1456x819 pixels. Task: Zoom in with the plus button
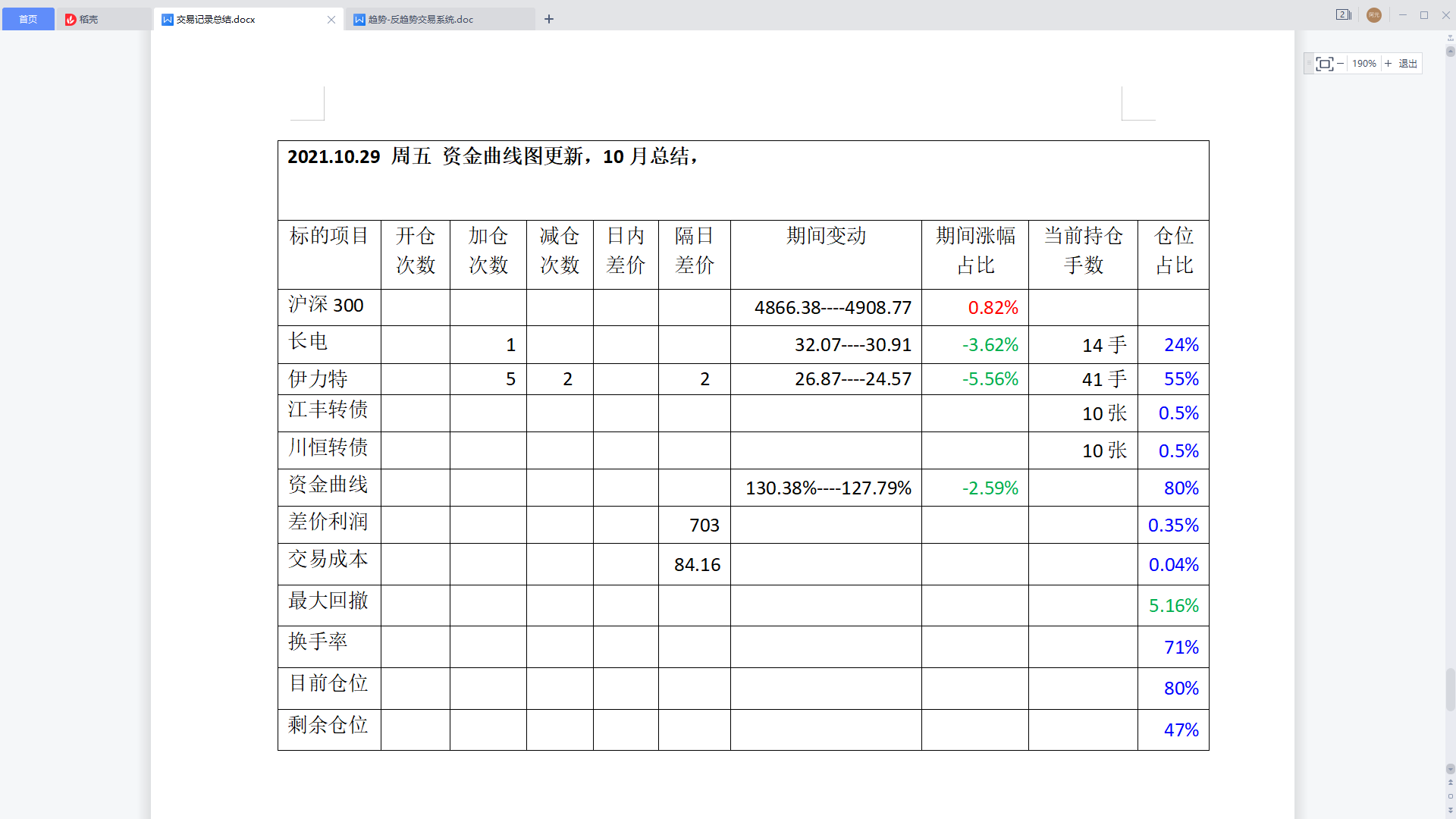click(x=1389, y=64)
